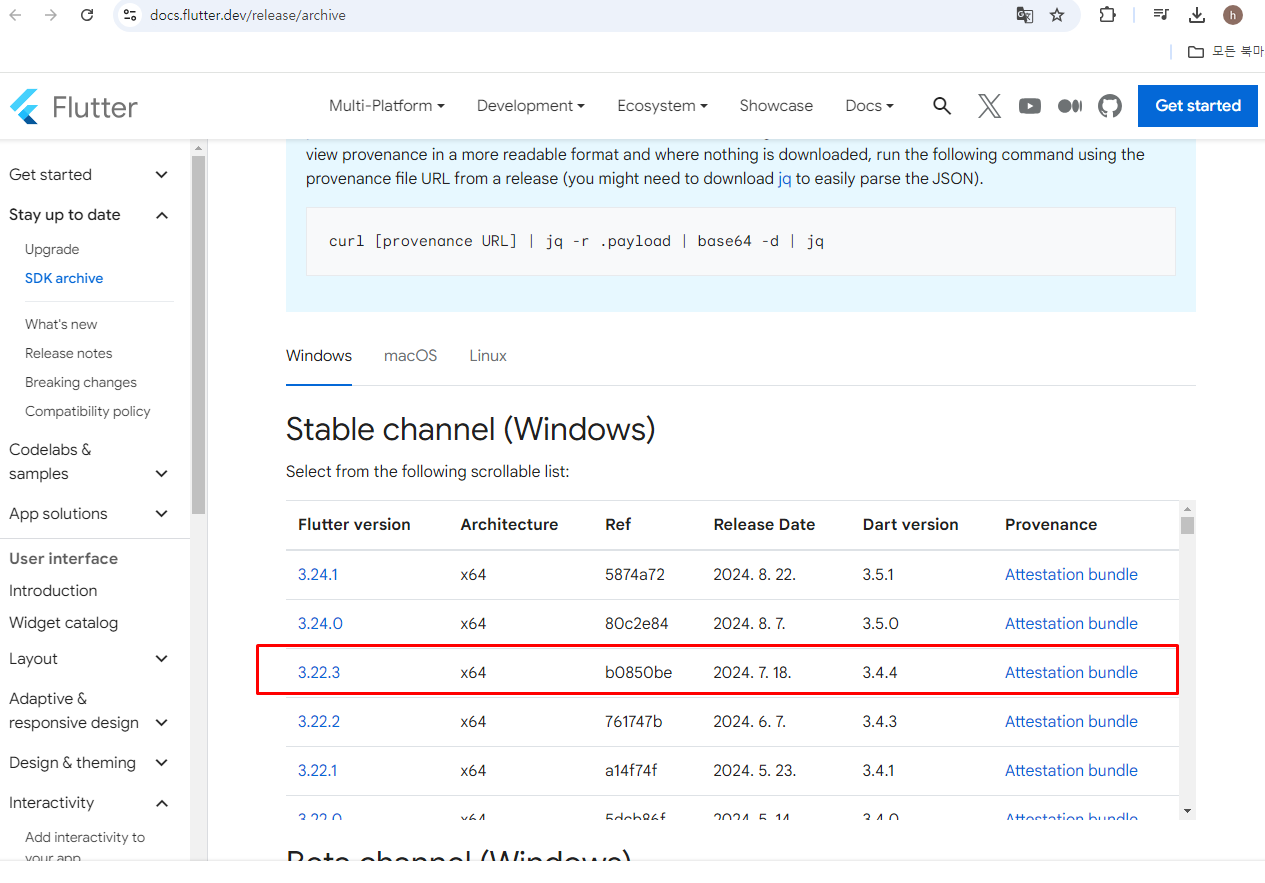Open the Development dropdown menu

coord(530,106)
